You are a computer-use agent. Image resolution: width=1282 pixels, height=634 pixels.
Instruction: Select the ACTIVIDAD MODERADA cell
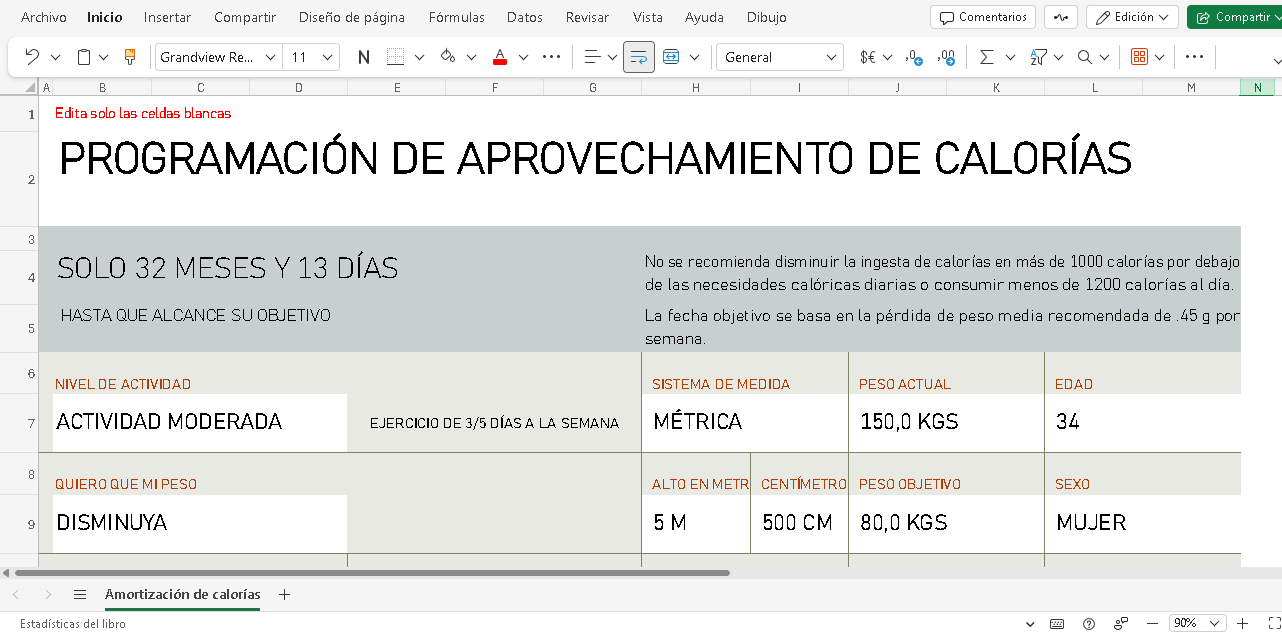click(199, 422)
